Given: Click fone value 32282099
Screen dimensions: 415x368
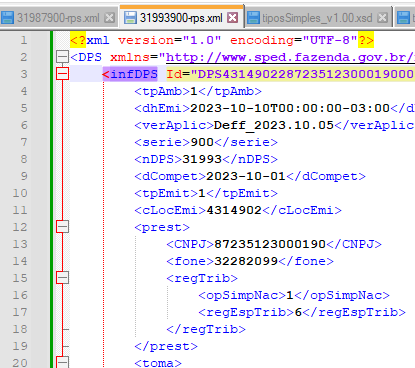Looking at the screenshot, I should coord(246,261).
